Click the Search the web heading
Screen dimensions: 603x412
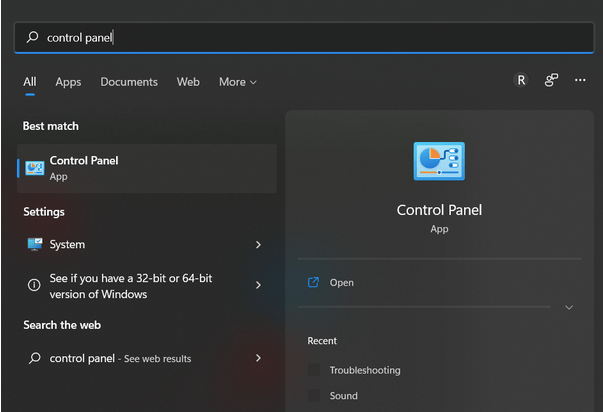(62, 325)
